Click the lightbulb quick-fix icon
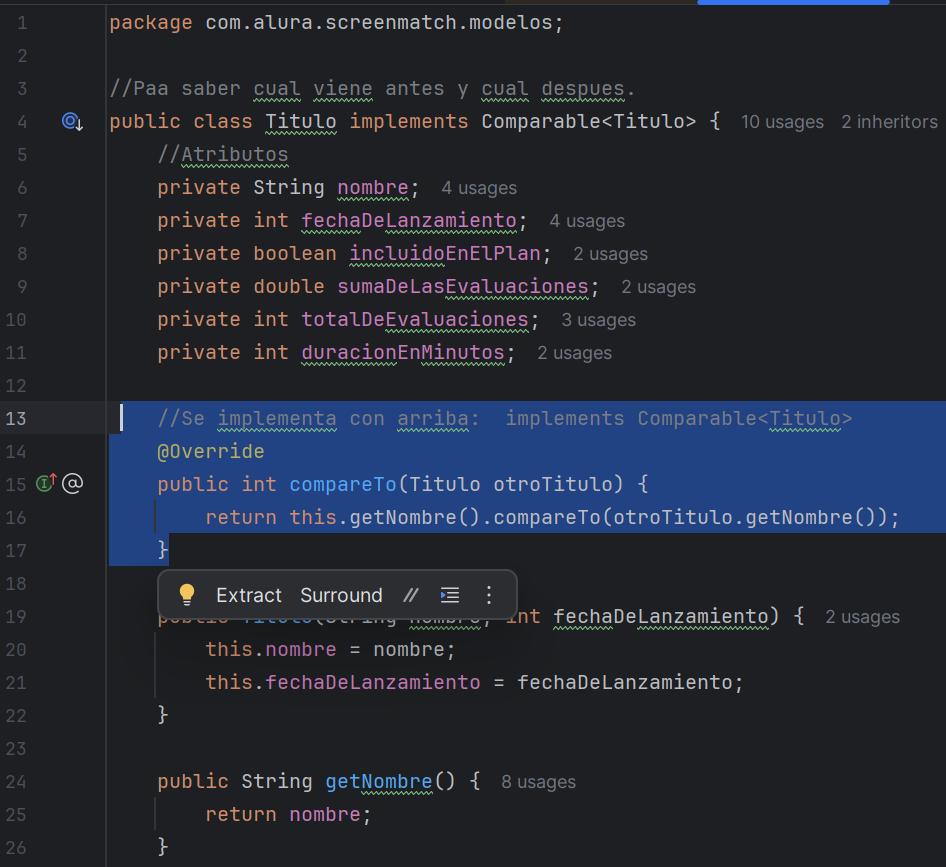Screen dimensions: 946x867 pos(186,595)
